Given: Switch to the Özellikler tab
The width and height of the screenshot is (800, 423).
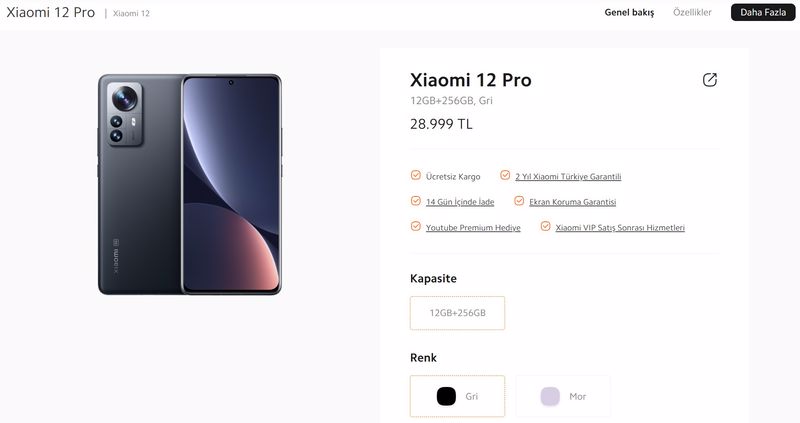Looking at the screenshot, I should click(x=692, y=12).
